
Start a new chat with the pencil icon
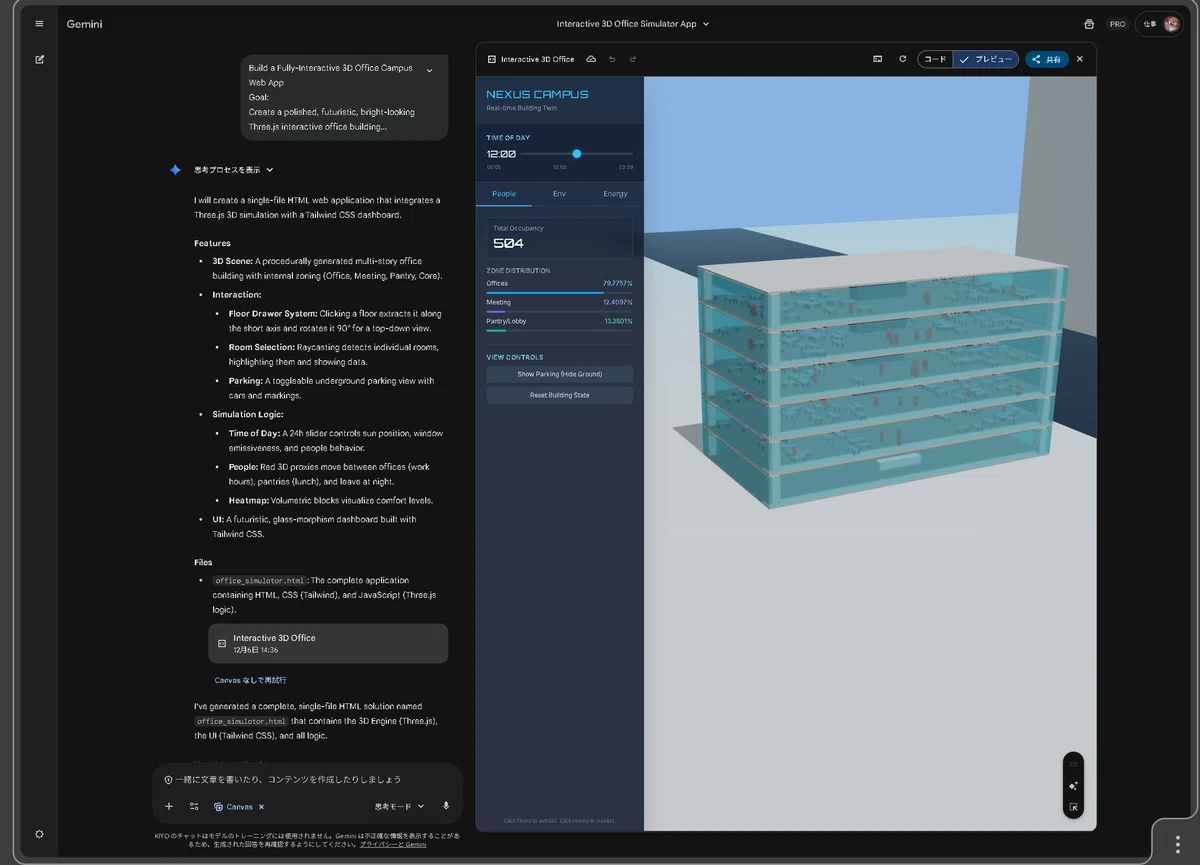pyautogui.click(x=39, y=59)
